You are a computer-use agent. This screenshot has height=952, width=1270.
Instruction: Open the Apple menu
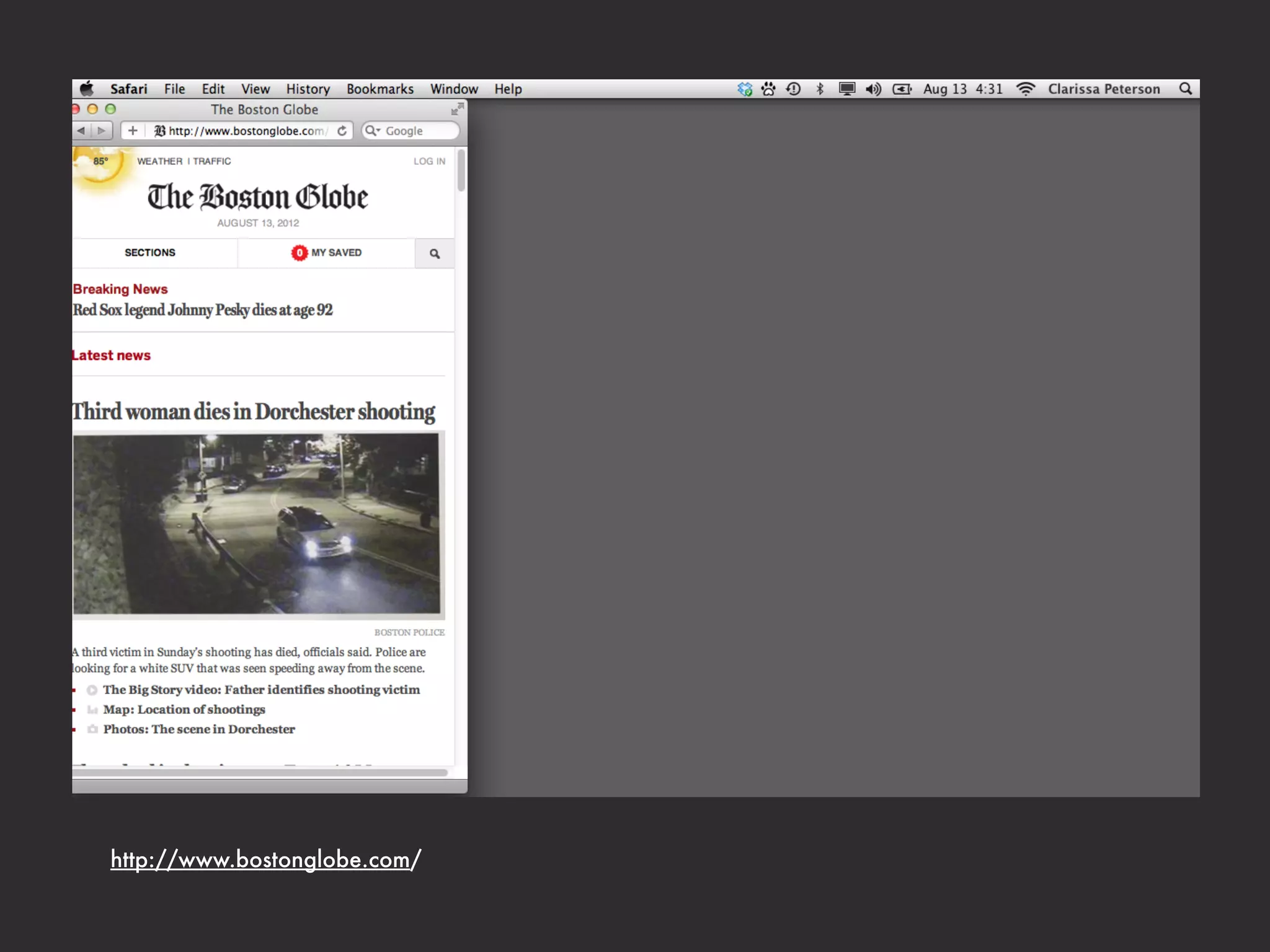87,89
